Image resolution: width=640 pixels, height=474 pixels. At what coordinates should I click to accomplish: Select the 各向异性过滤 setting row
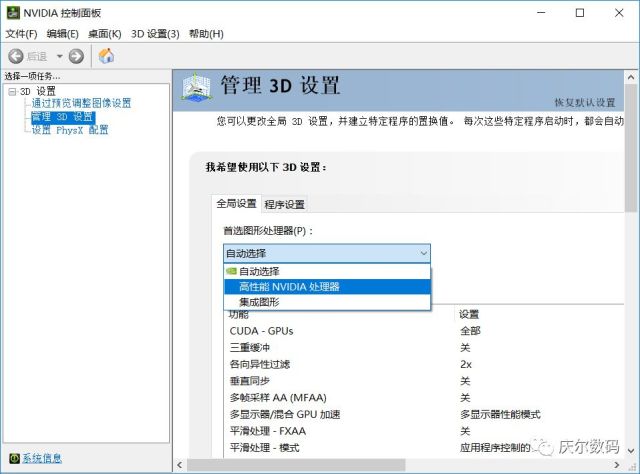(x=424, y=365)
